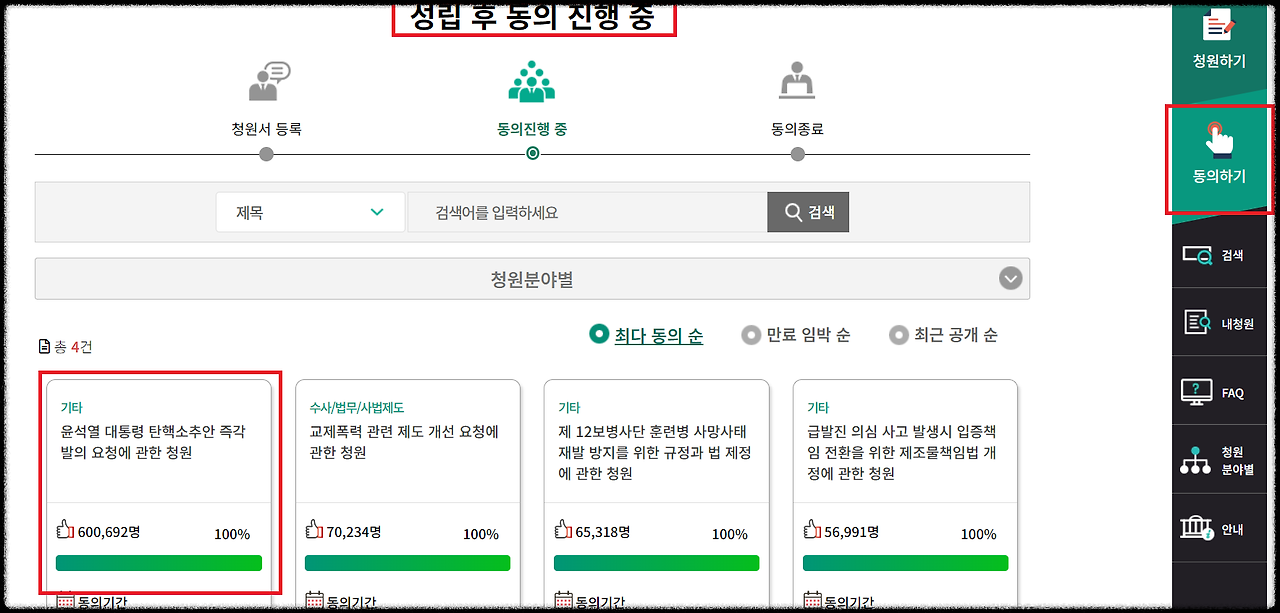Click the 교제폭력 petition progress bar
Viewport: 1280px width, 613px height.
coord(407,562)
